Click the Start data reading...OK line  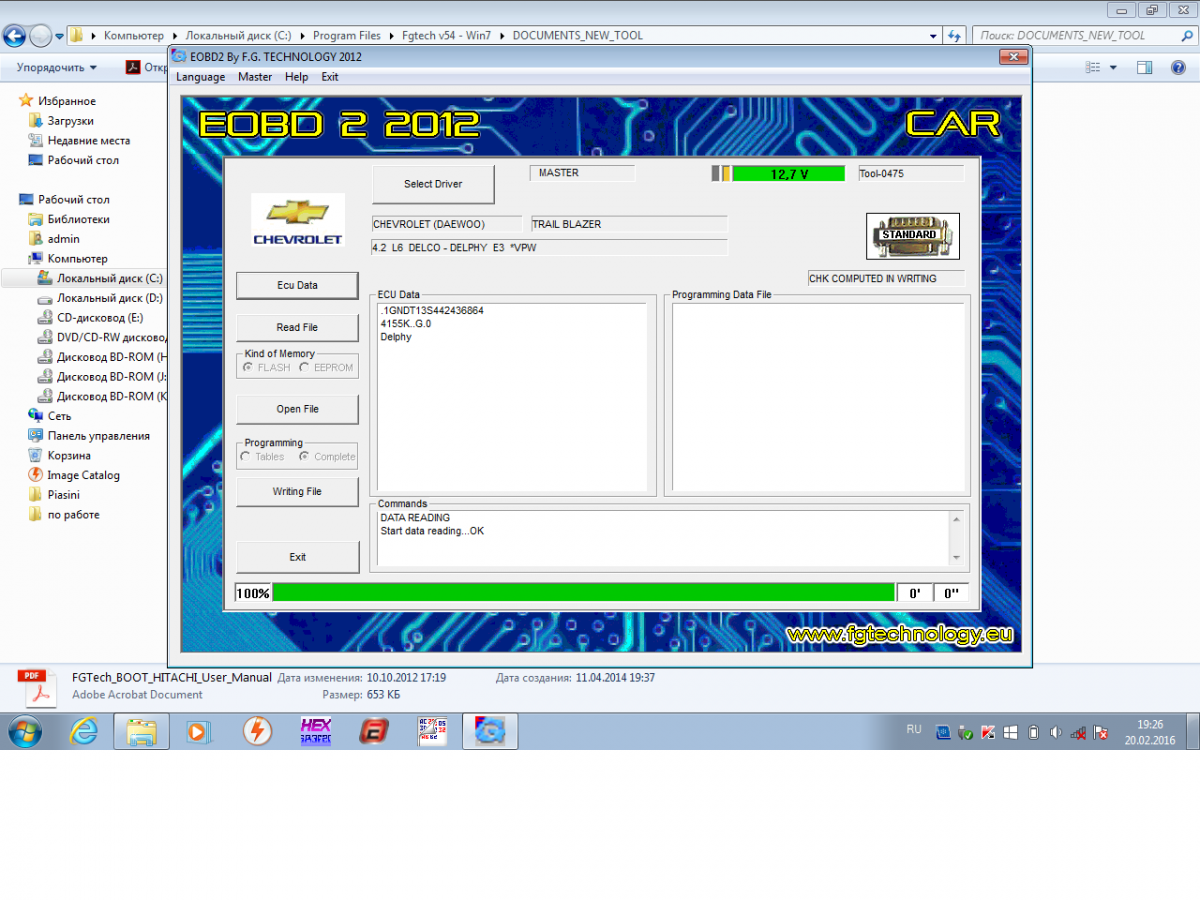click(x=432, y=531)
